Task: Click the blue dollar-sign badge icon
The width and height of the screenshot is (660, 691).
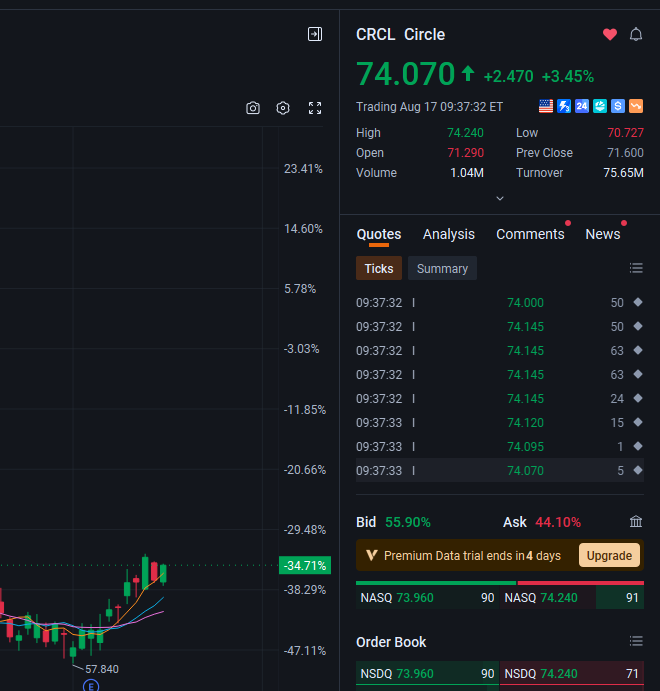Action: [x=618, y=106]
